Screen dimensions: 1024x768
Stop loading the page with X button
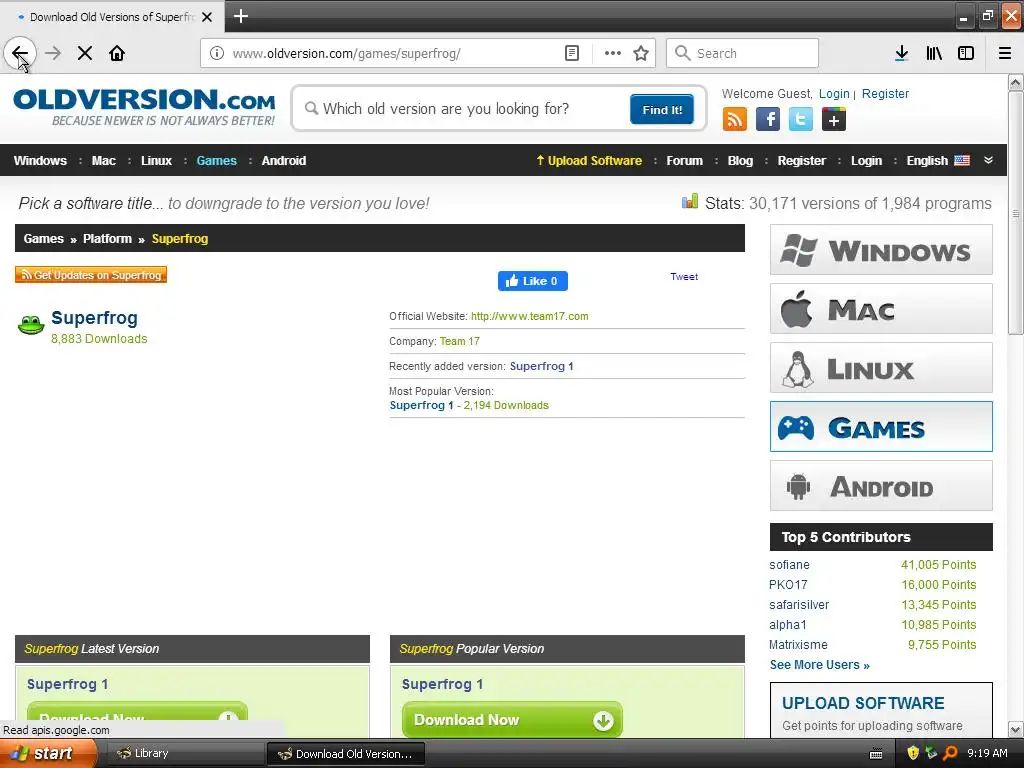[x=85, y=54]
